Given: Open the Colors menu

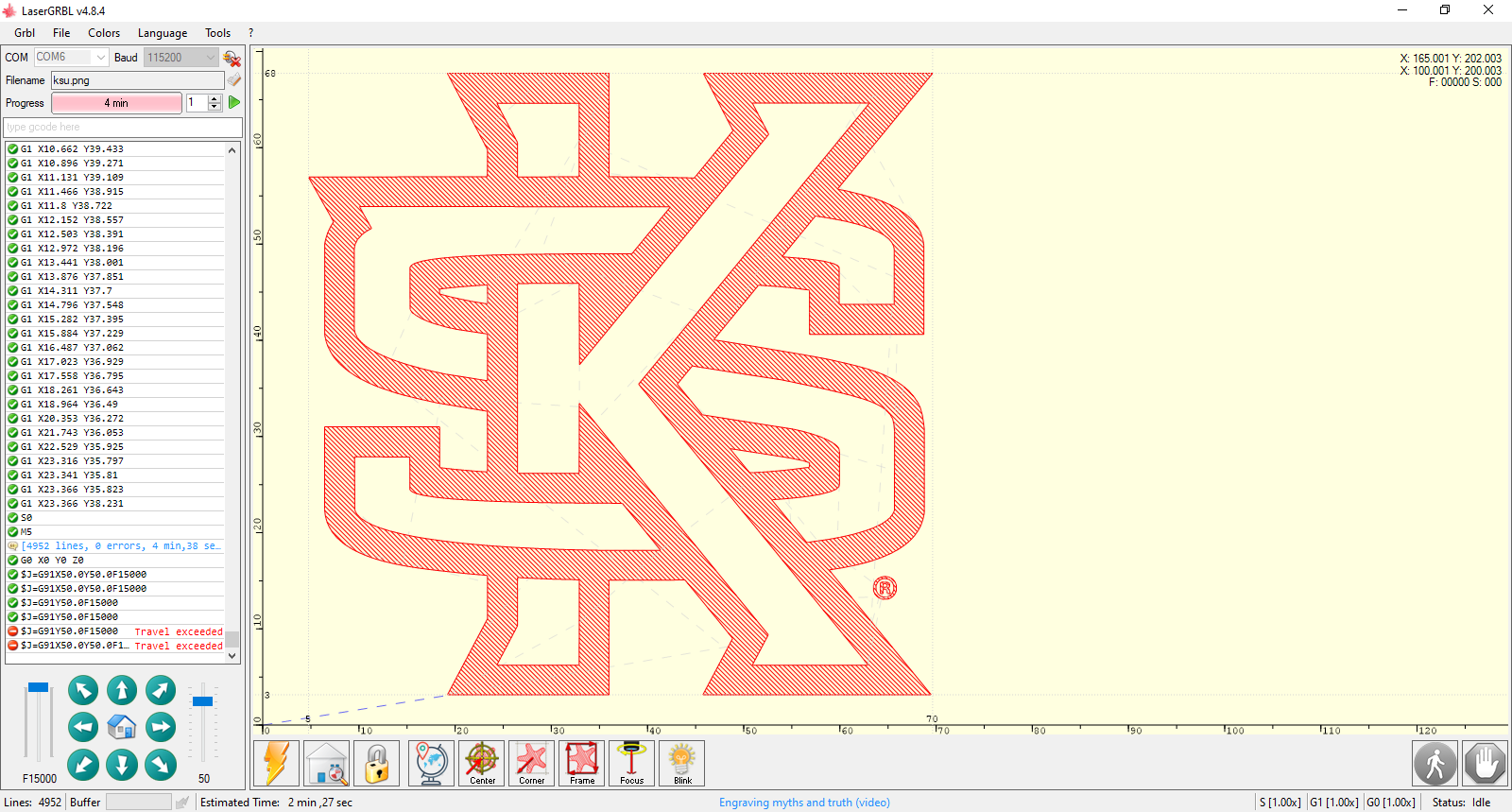Looking at the screenshot, I should coord(104,33).
